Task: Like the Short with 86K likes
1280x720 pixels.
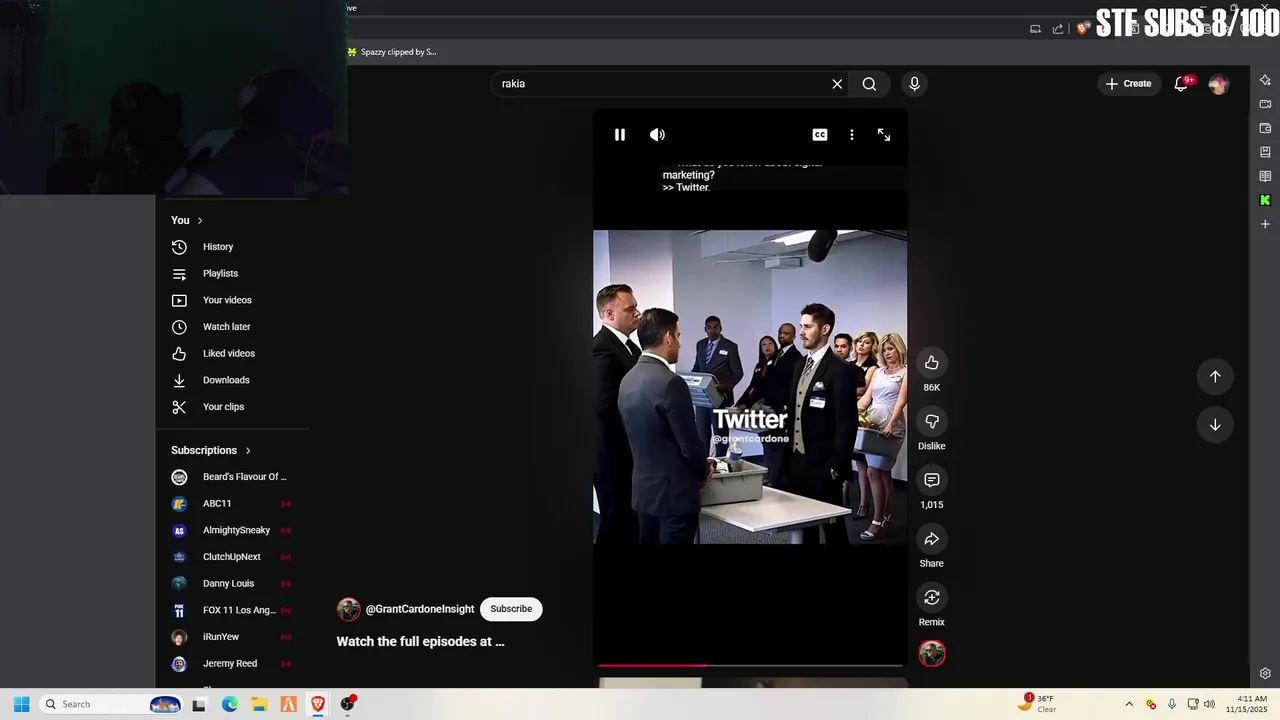Action: click(932, 363)
